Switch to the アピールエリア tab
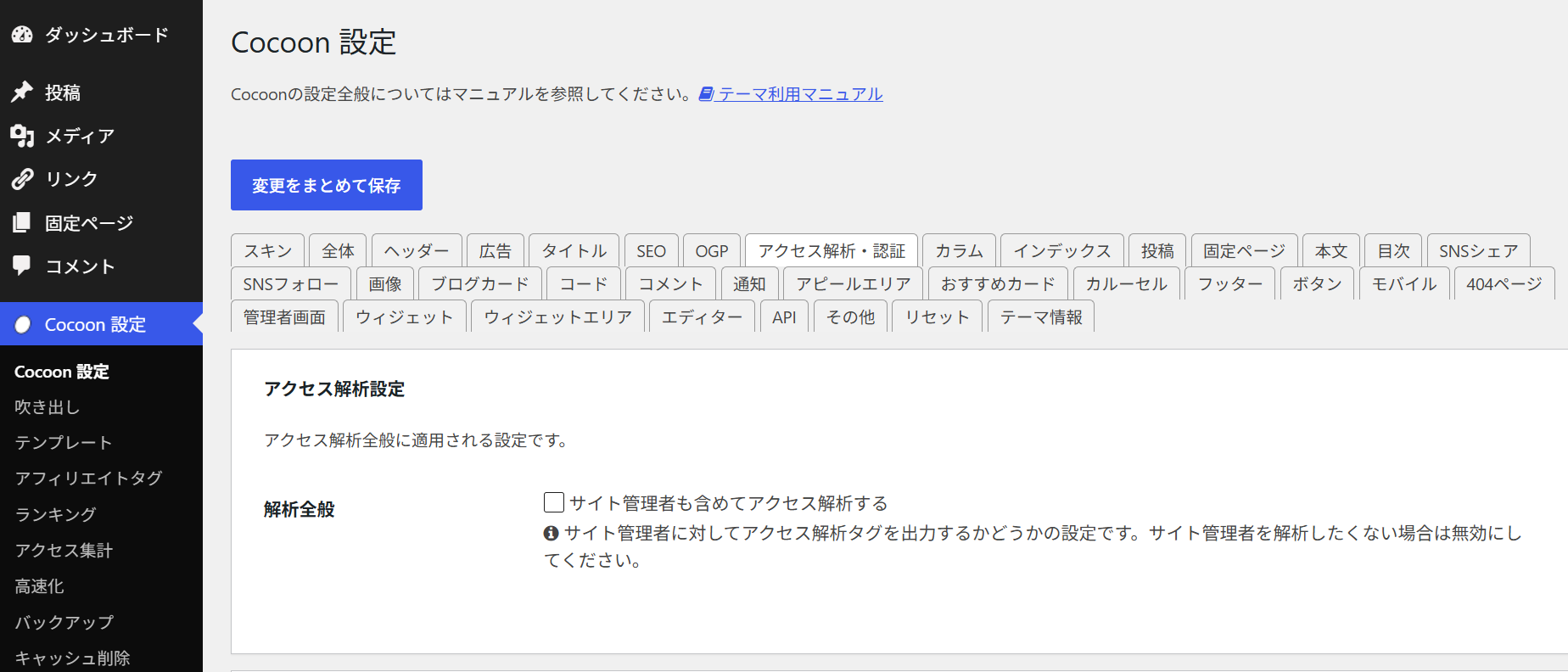 854,283
